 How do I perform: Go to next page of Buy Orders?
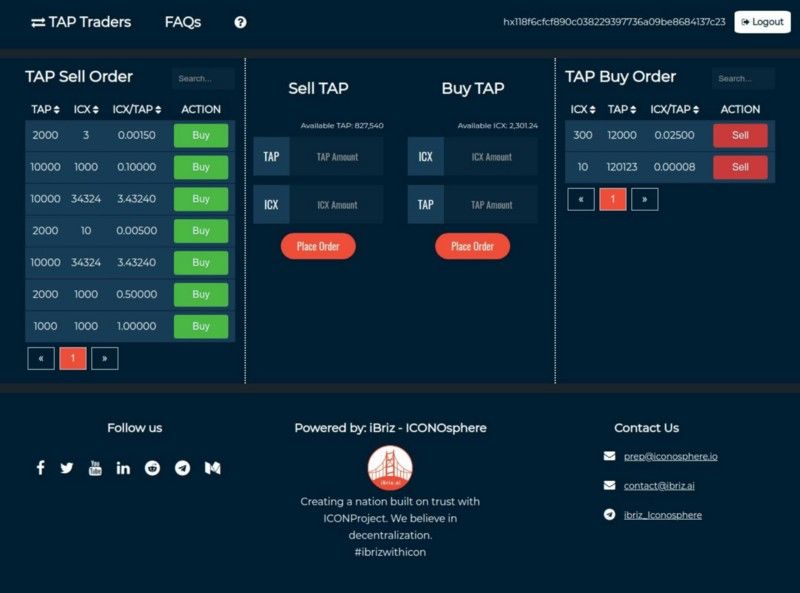pos(644,199)
